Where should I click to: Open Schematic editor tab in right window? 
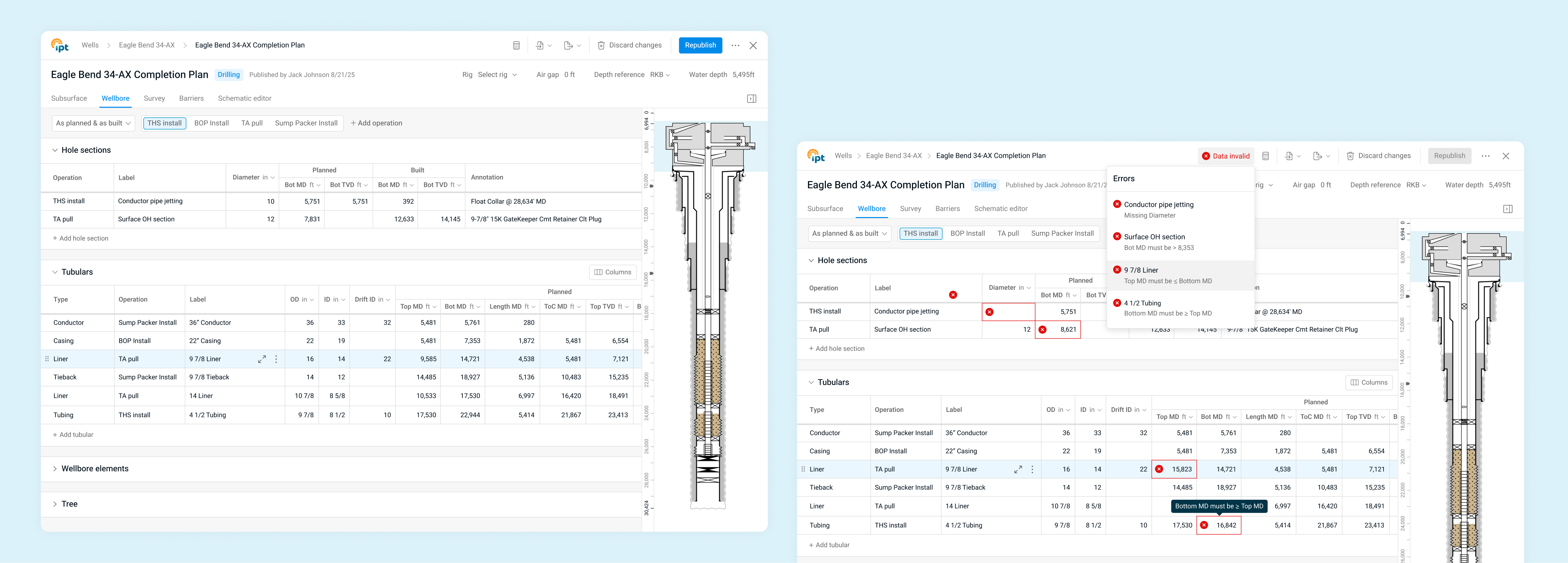(1000, 209)
